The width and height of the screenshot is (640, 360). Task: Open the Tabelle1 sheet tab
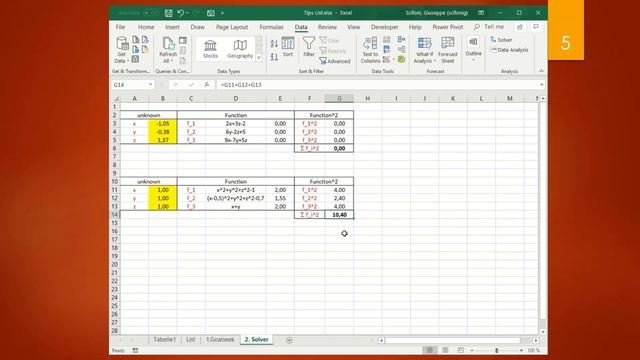[164, 340]
